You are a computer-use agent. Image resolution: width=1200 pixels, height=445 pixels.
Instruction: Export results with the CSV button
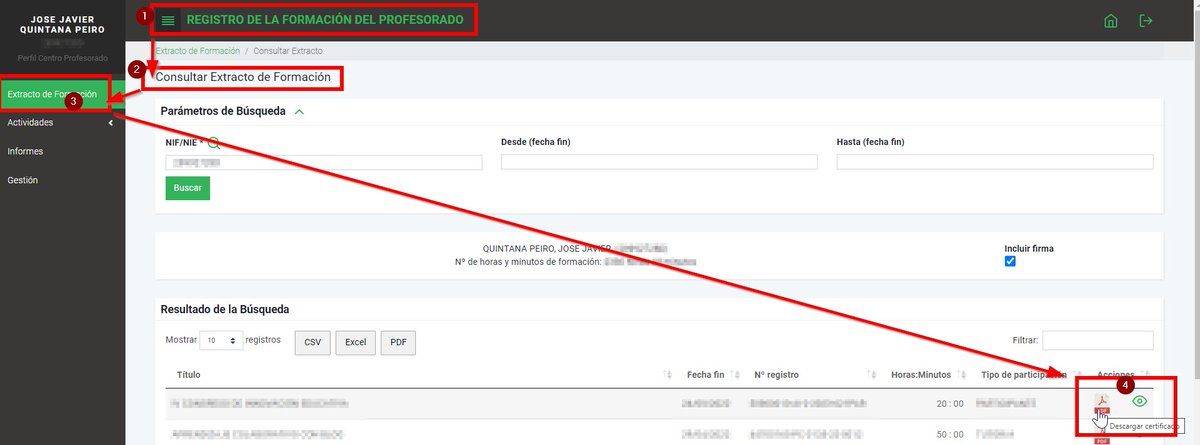click(312, 342)
